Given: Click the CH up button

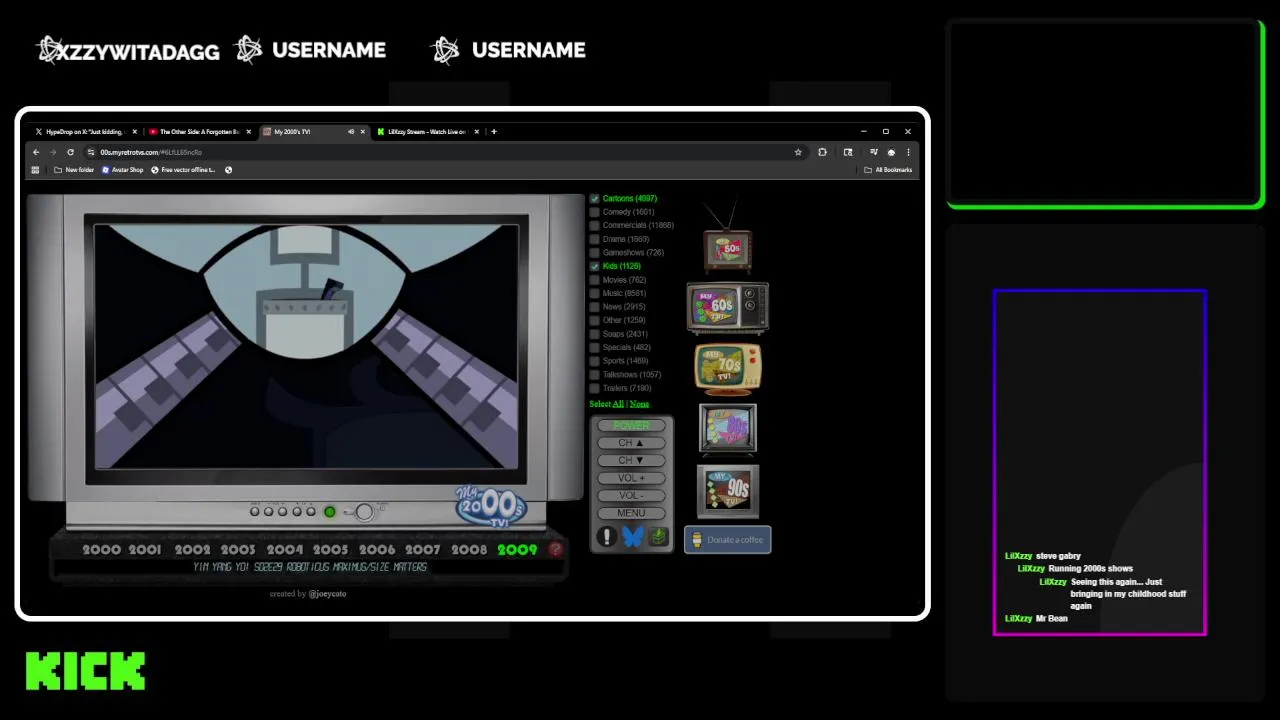Looking at the screenshot, I should (631, 443).
